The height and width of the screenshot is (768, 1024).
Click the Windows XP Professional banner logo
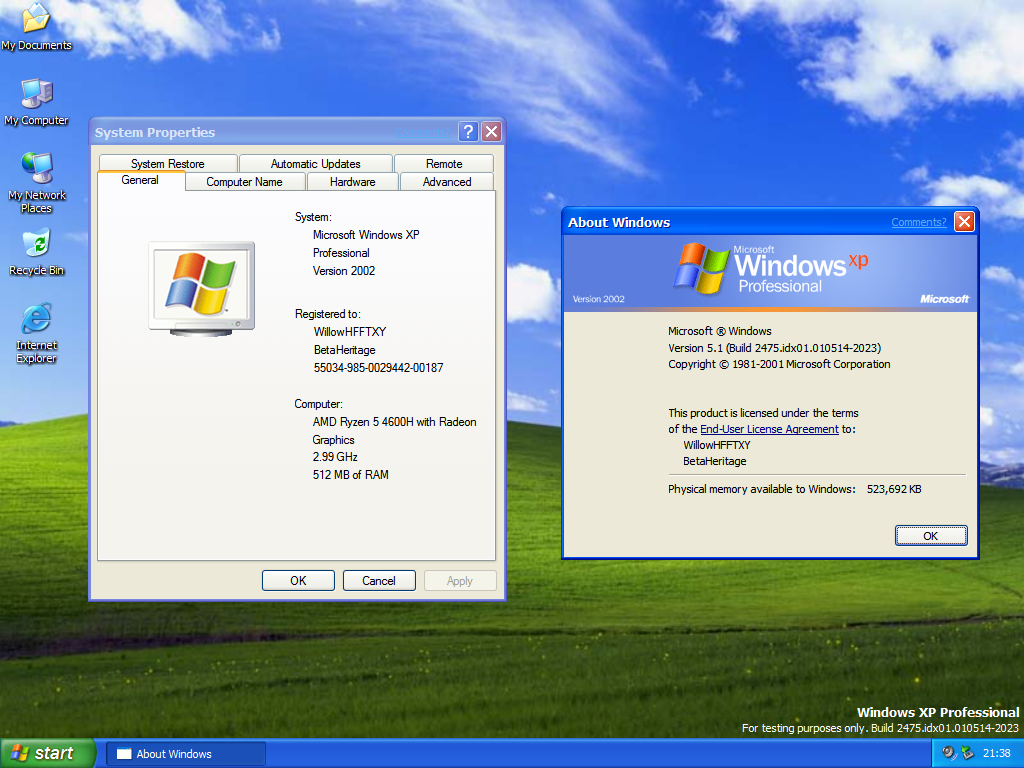click(x=771, y=268)
